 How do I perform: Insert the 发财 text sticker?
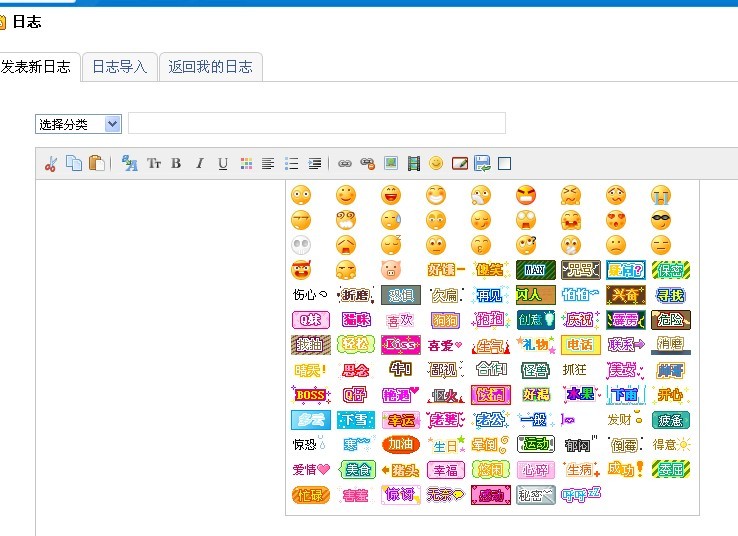pyautogui.click(x=625, y=419)
